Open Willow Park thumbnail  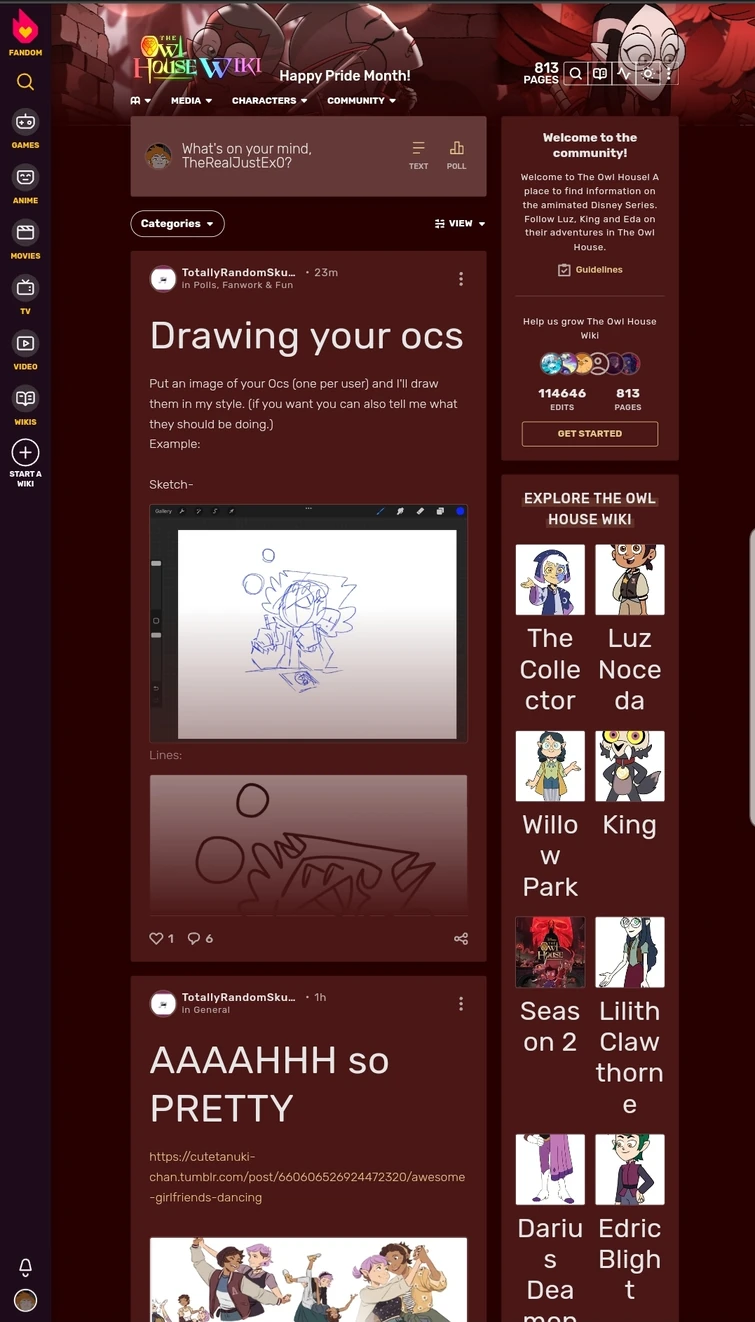coord(550,766)
